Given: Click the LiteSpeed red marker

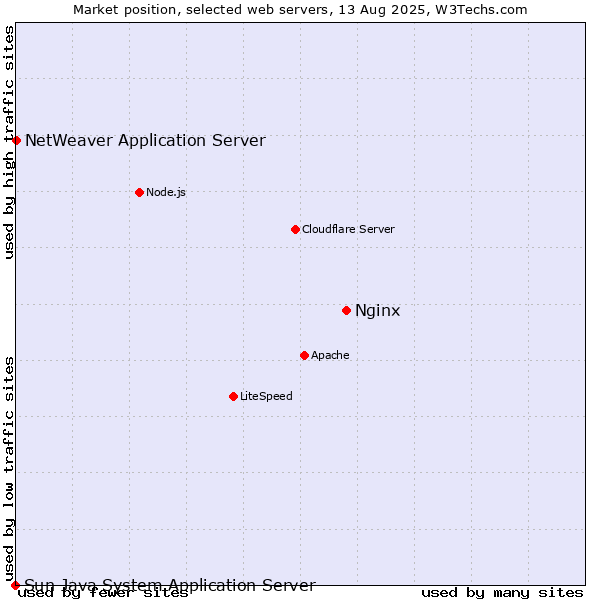Looking at the screenshot, I should coord(234,396).
